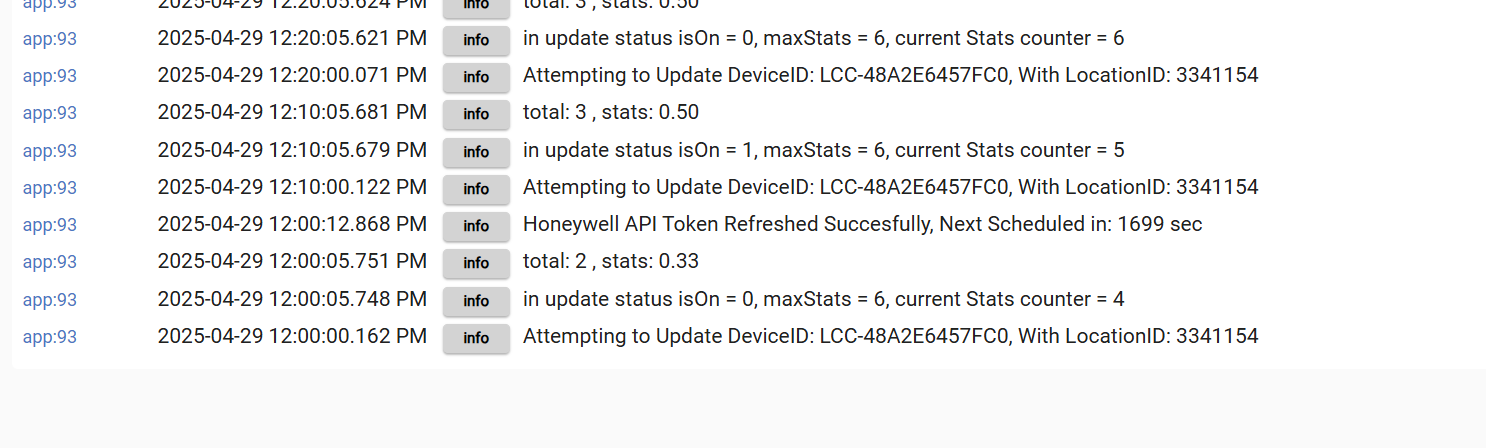Select info badge beside total: 2 entry

pos(476,263)
